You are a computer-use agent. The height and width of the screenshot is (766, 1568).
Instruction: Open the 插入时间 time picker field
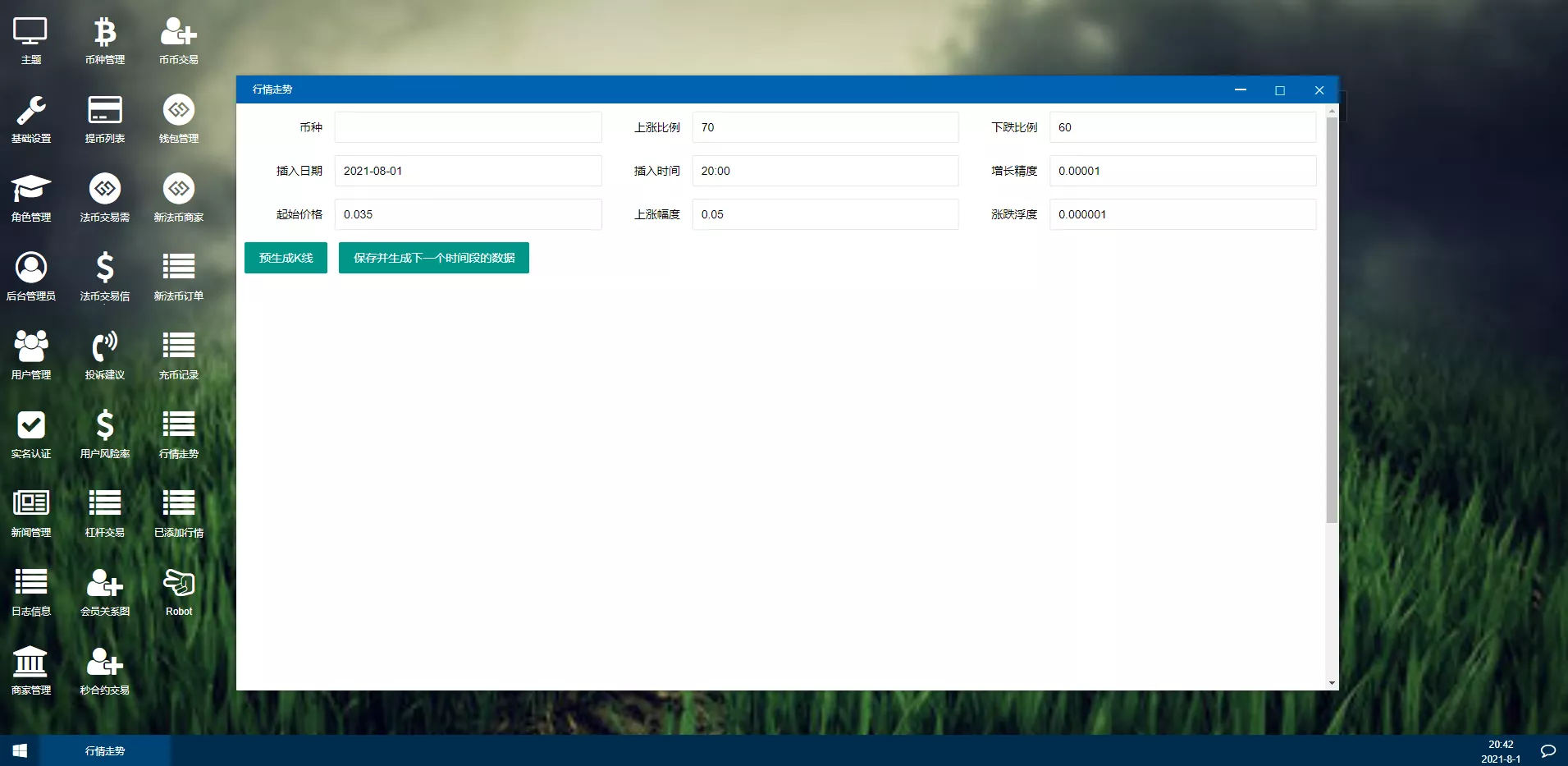click(x=825, y=171)
